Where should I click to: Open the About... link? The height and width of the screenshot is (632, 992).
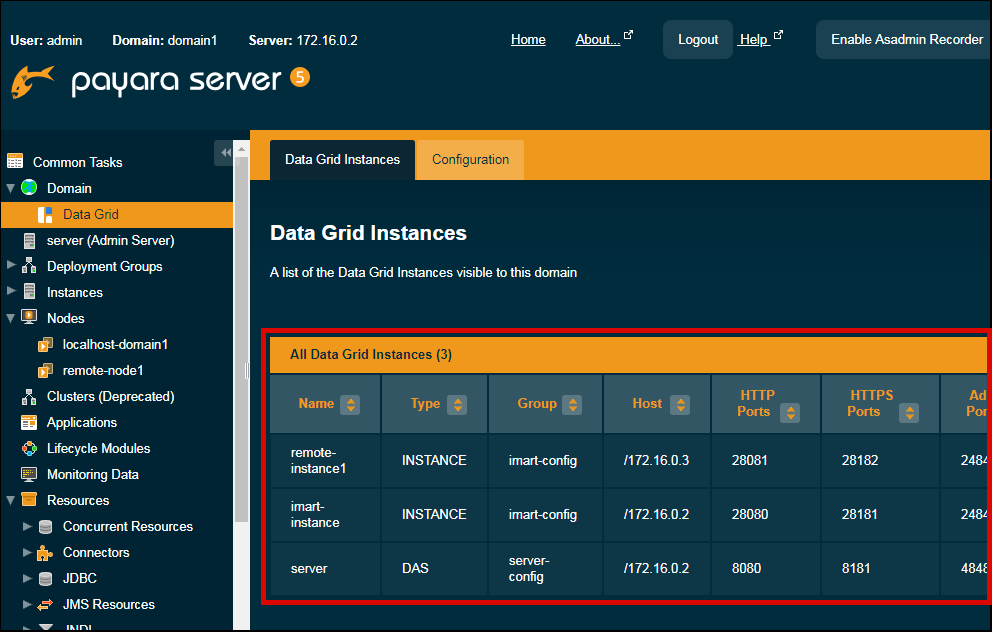[x=597, y=39]
